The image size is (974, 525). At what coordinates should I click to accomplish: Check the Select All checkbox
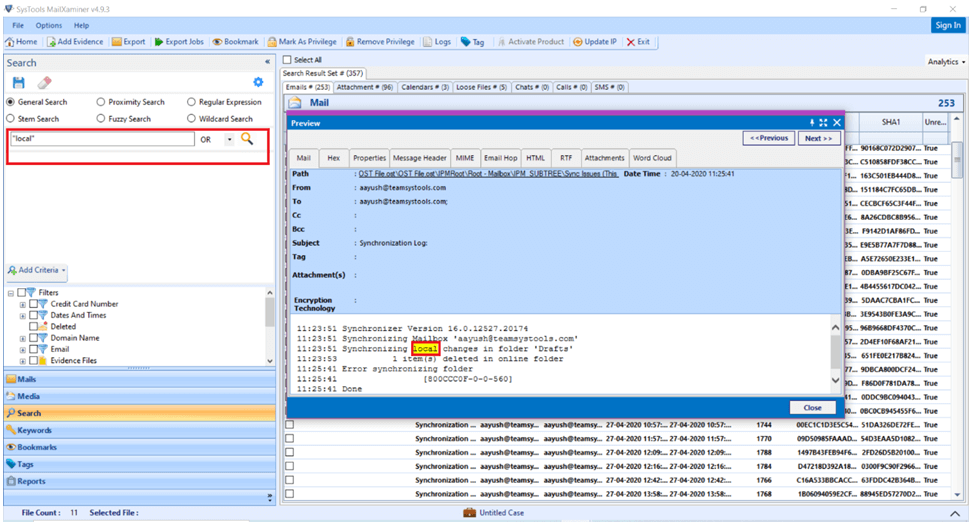click(287, 60)
